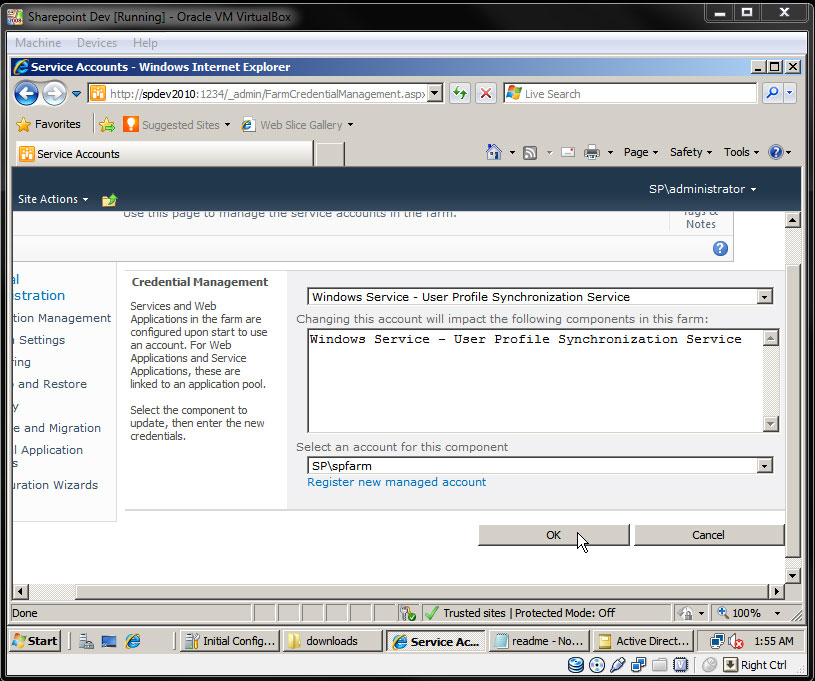Click the Cancel button
Screen dimensions: 815x681
(x=708, y=535)
